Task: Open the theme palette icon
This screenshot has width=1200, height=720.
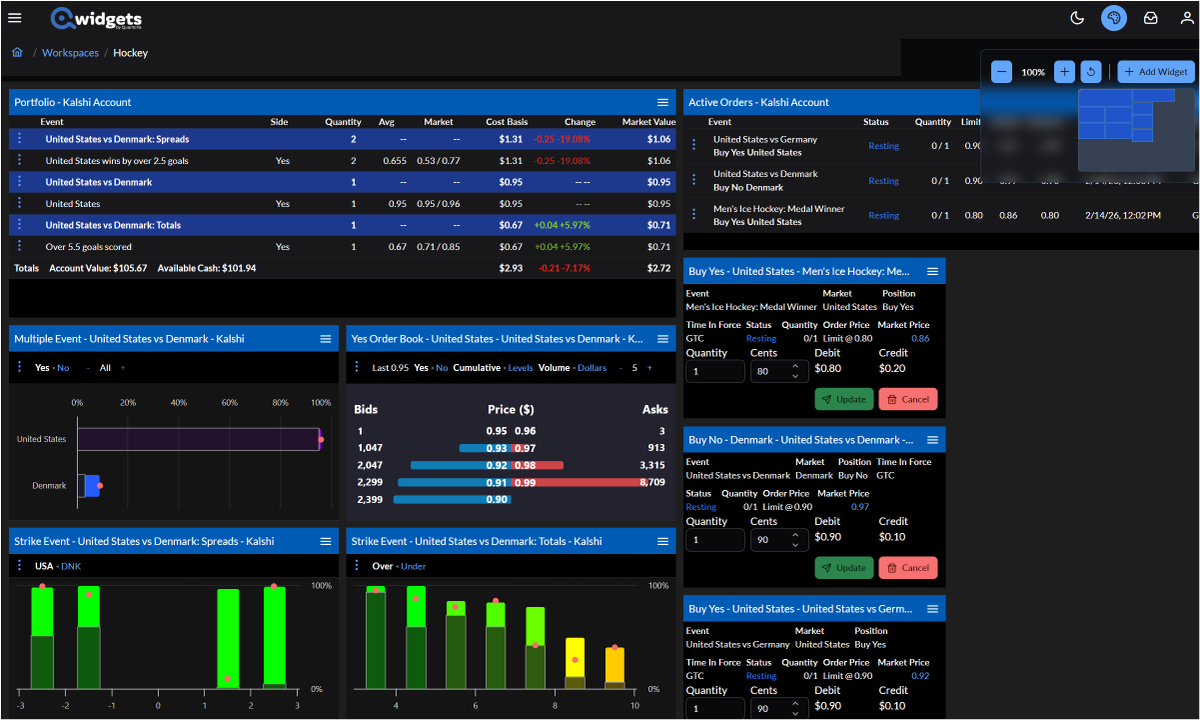Action: click(x=1114, y=18)
